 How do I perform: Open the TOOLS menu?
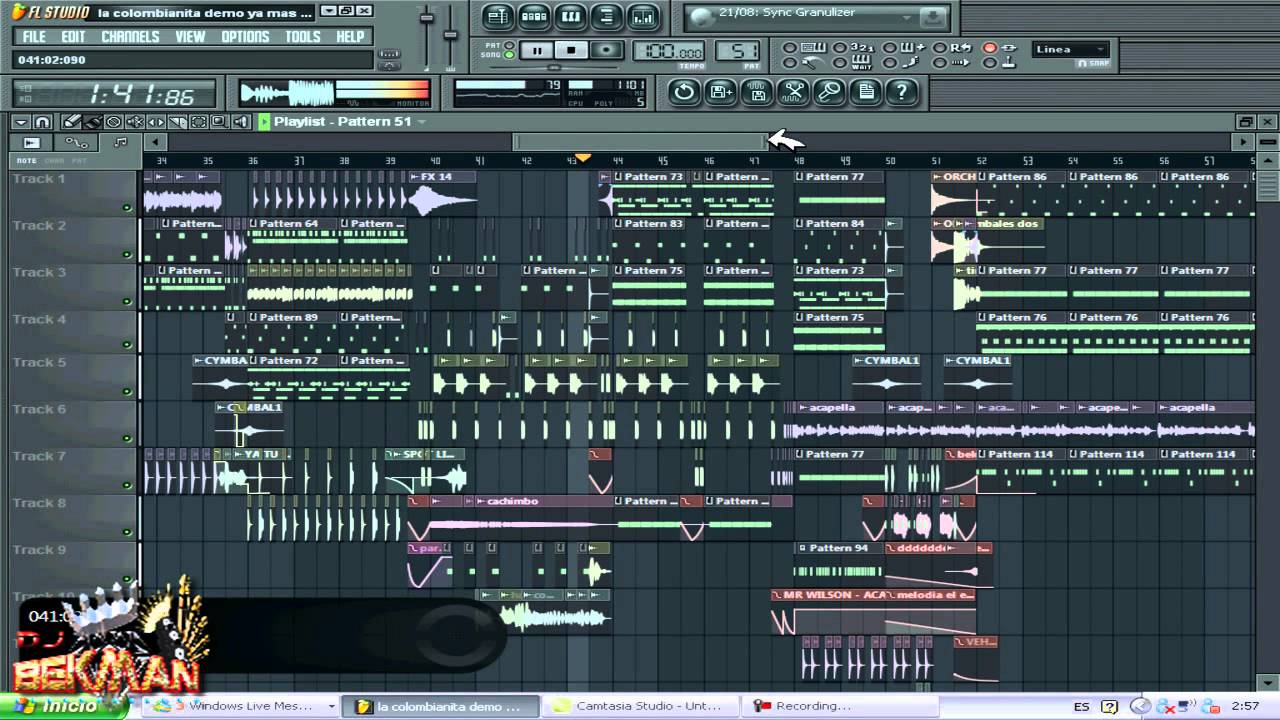pos(303,37)
